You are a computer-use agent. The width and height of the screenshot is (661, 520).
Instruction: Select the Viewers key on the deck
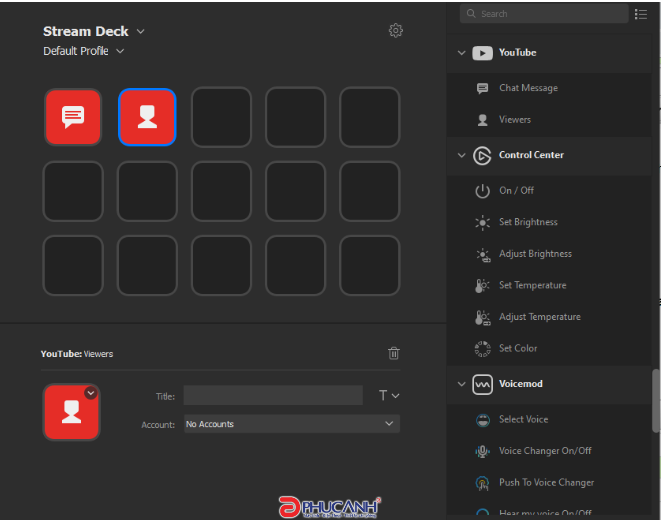point(147,117)
